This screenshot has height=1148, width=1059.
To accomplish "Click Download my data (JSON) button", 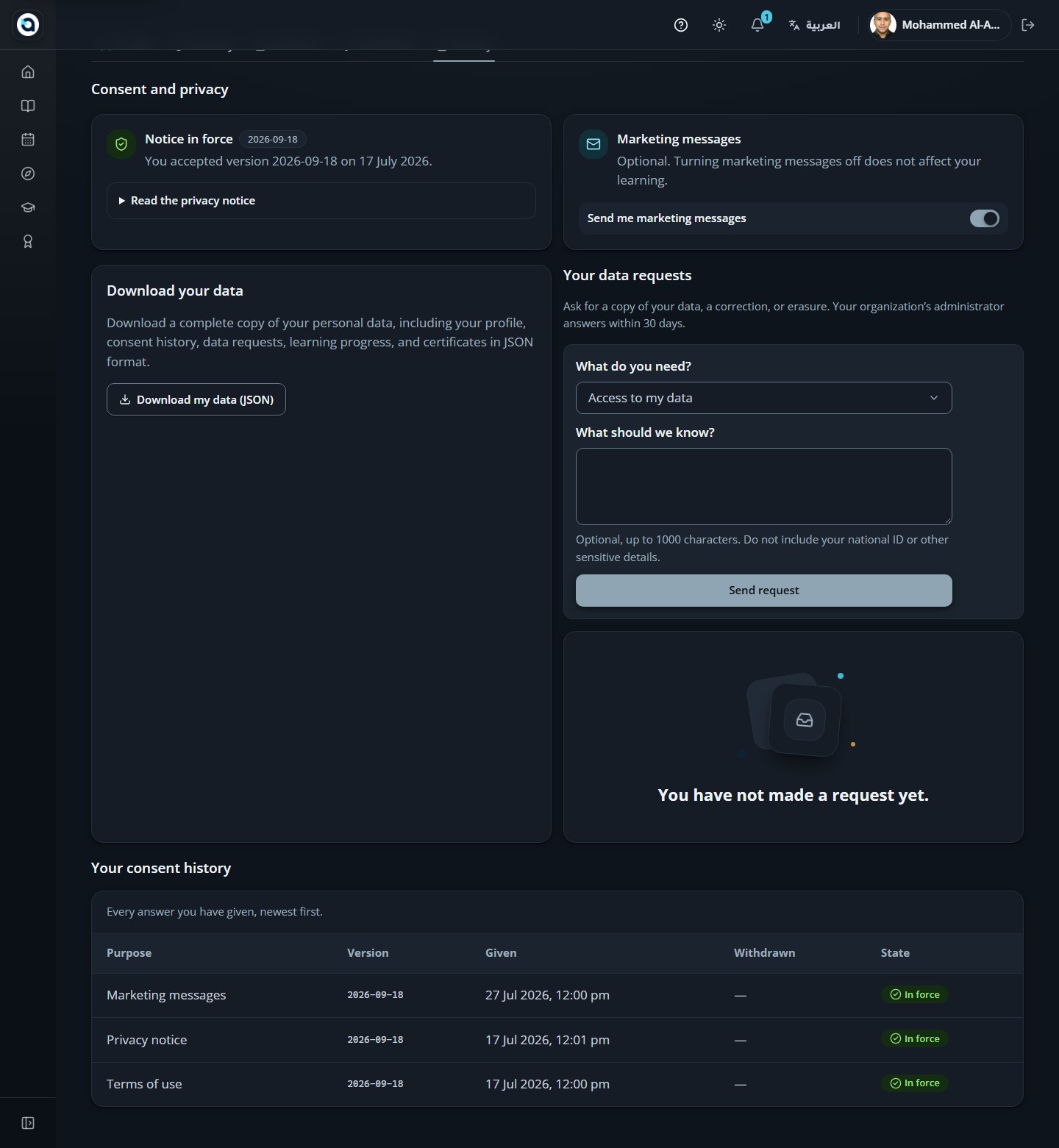I will [x=196, y=399].
